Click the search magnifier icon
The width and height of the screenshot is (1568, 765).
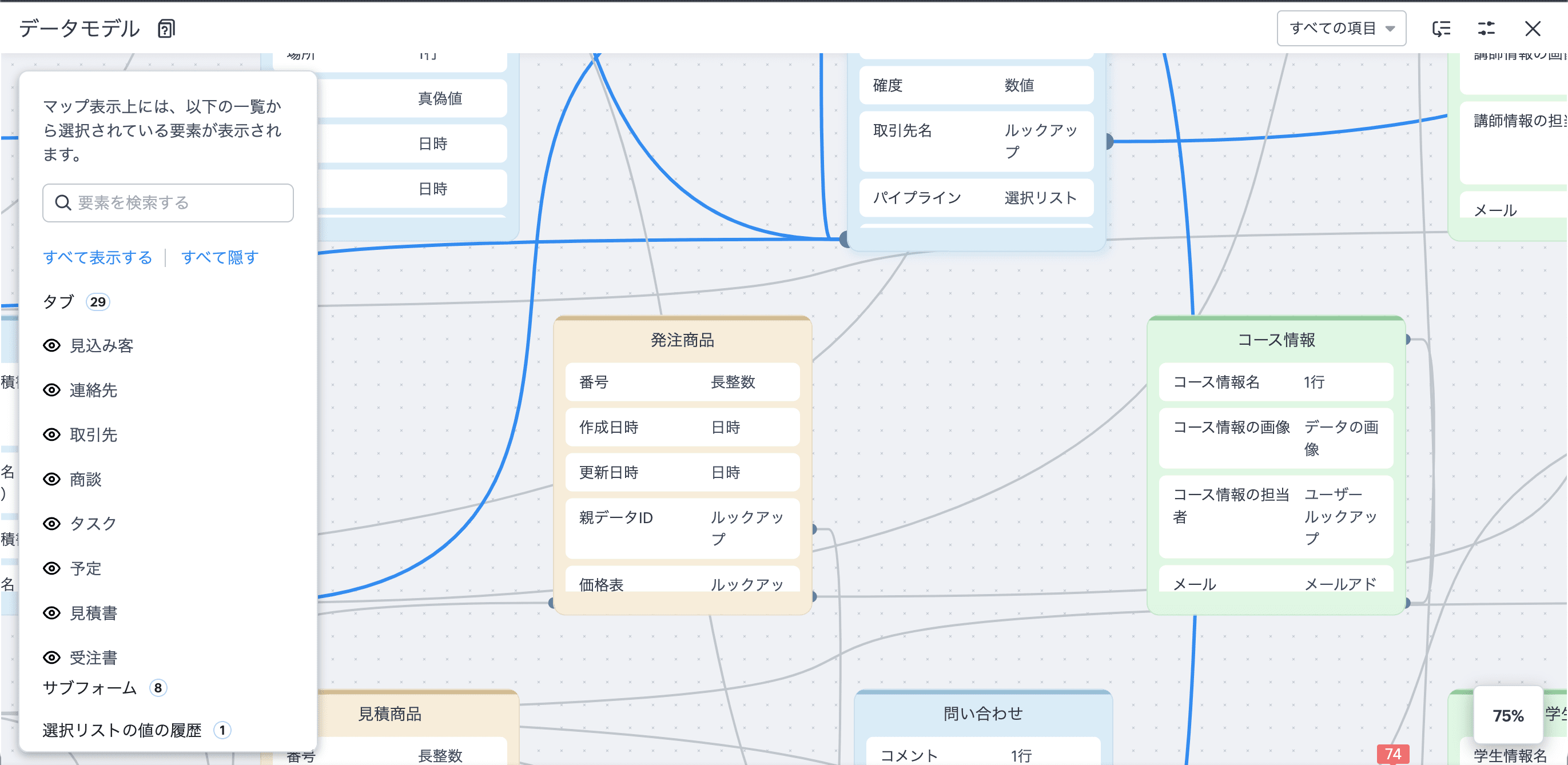point(63,202)
